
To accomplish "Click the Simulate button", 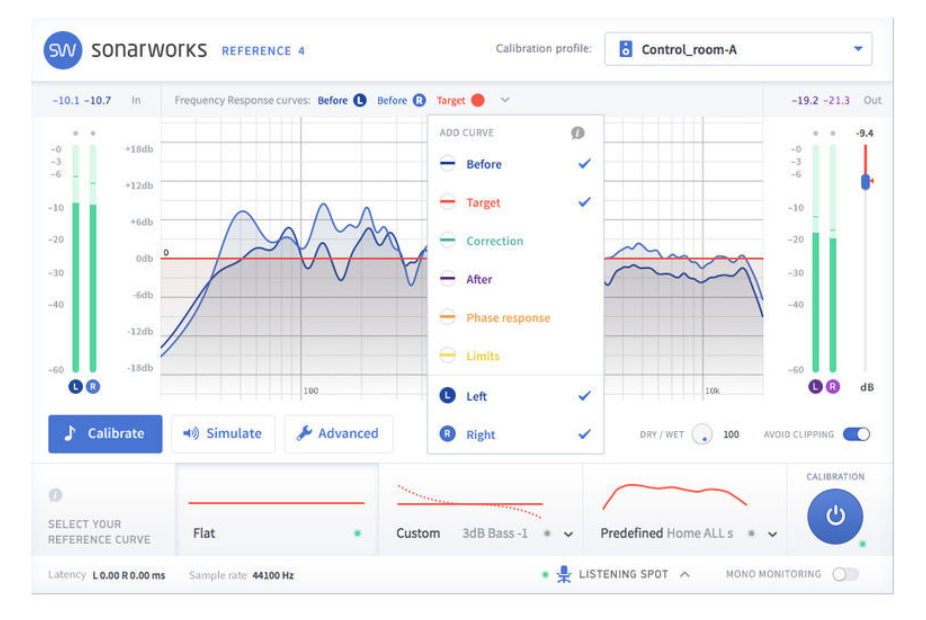I will pyautogui.click(x=223, y=434).
